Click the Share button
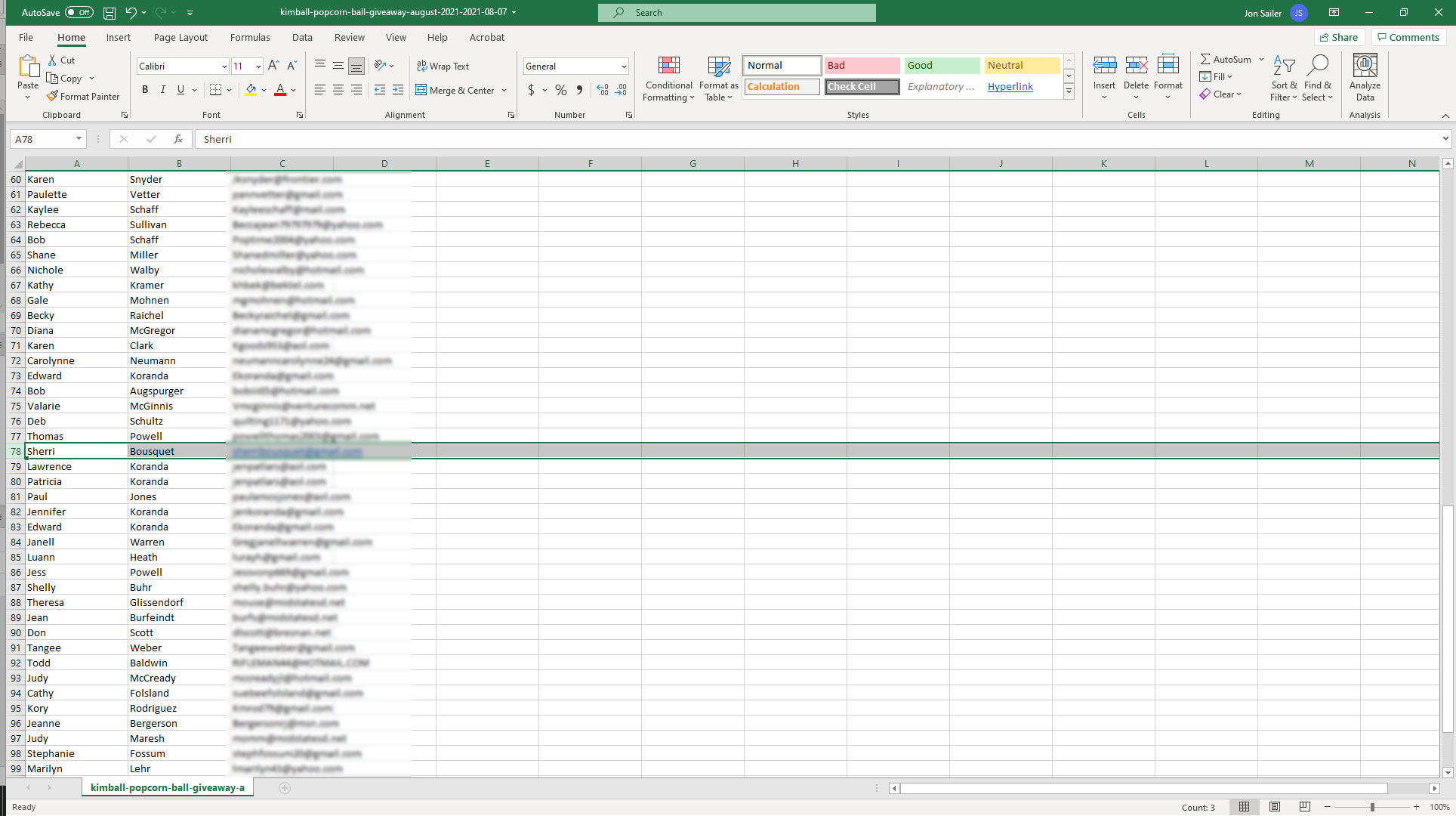Image resolution: width=1456 pixels, height=816 pixels. tap(1339, 37)
